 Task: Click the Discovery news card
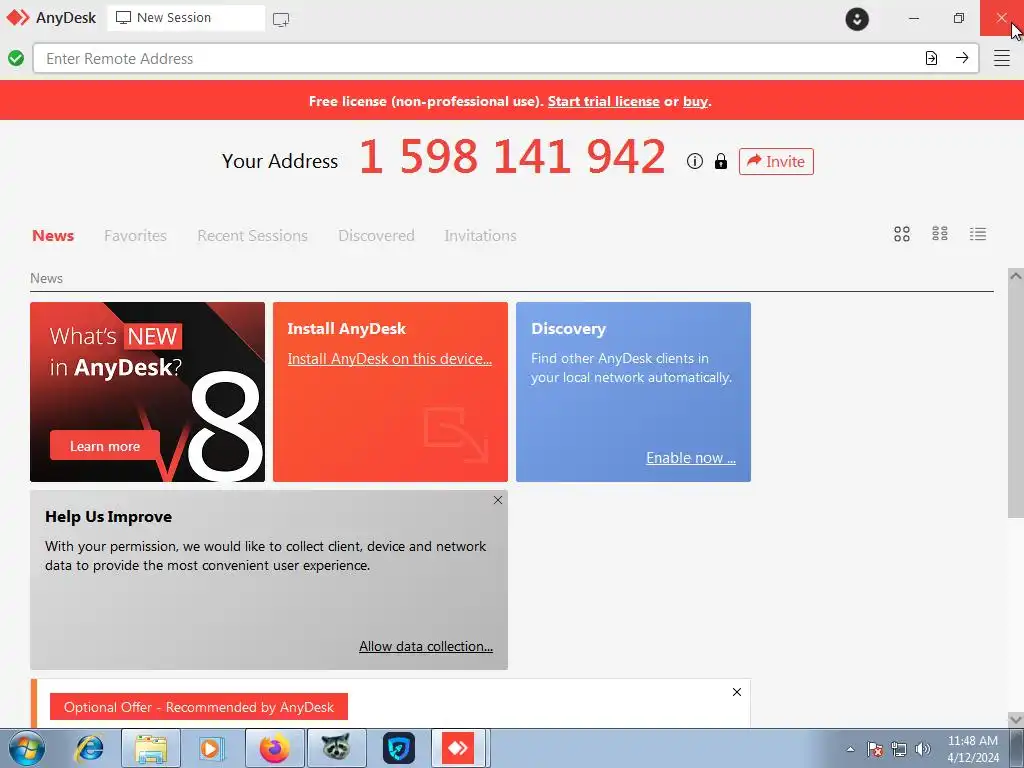[633, 392]
